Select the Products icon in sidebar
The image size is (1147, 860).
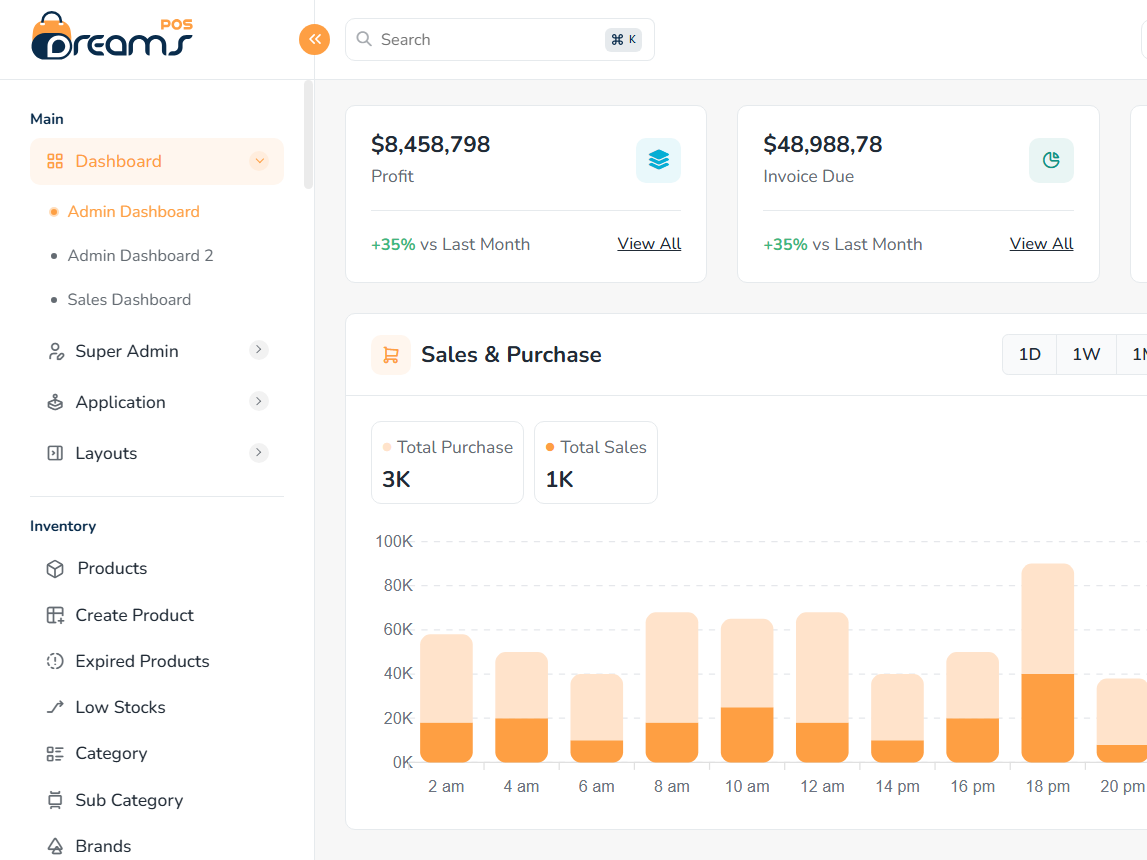pyautogui.click(x=55, y=567)
